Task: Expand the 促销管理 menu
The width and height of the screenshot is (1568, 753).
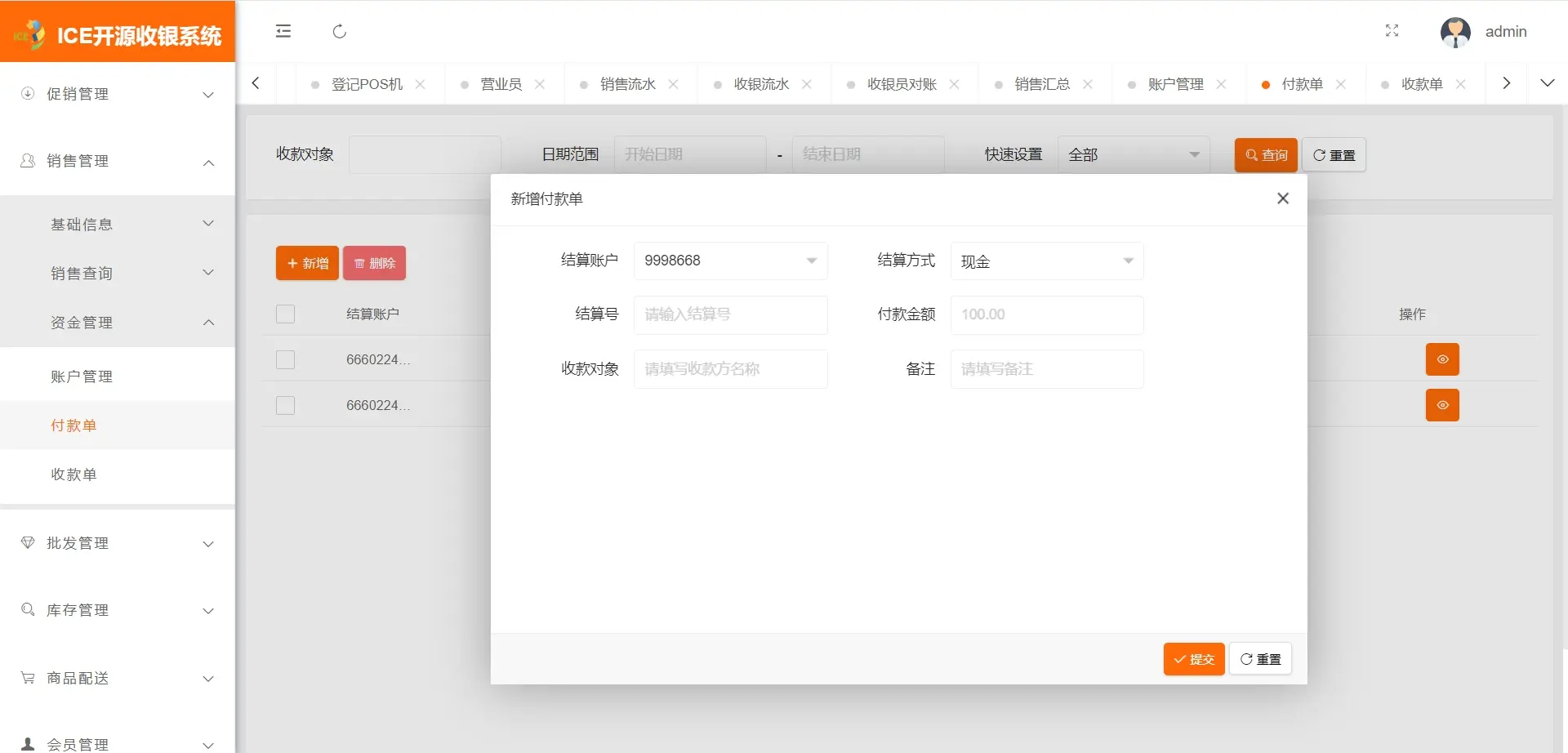Action: (118, 94)
